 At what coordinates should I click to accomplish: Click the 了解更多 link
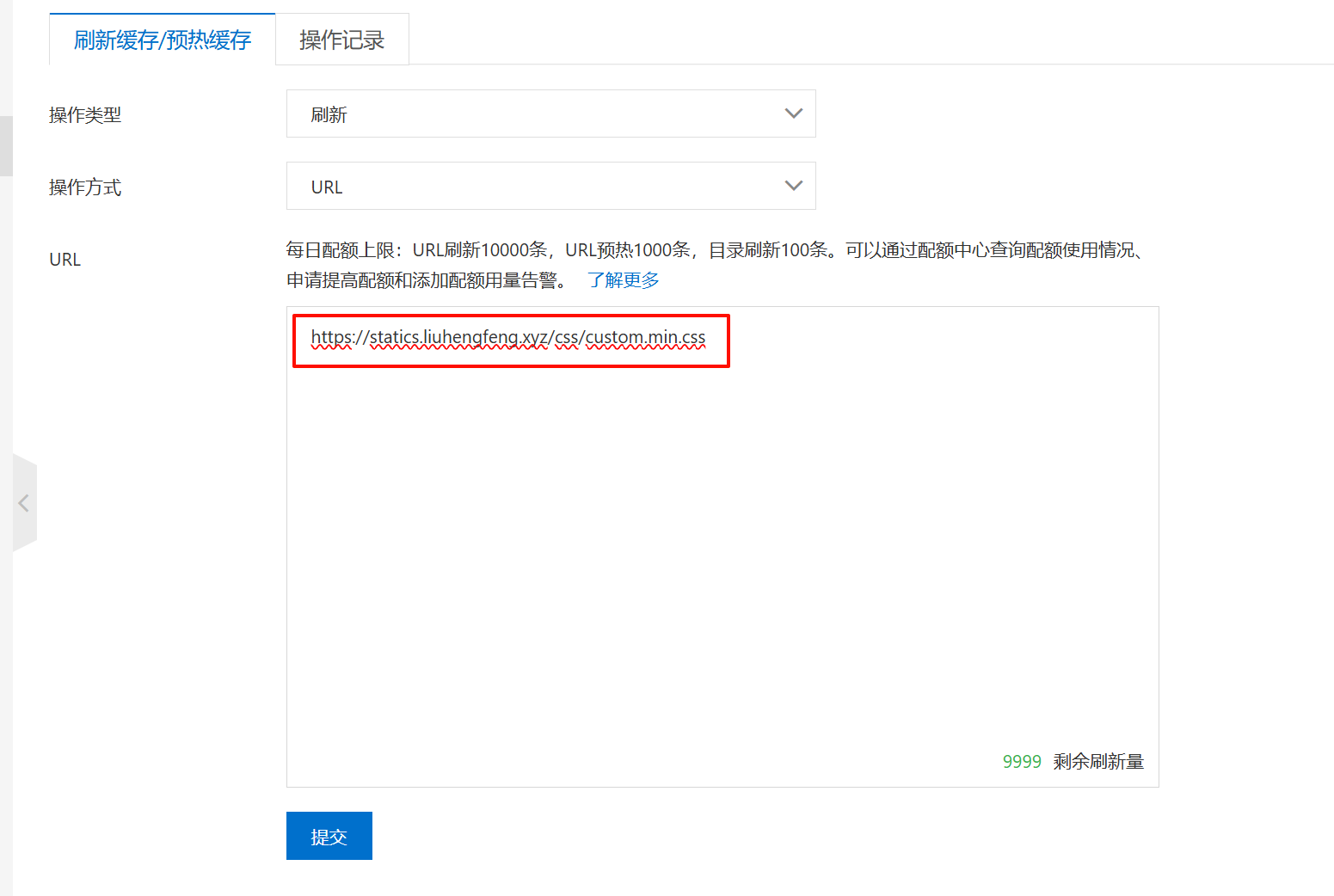[x=624, y=279]
